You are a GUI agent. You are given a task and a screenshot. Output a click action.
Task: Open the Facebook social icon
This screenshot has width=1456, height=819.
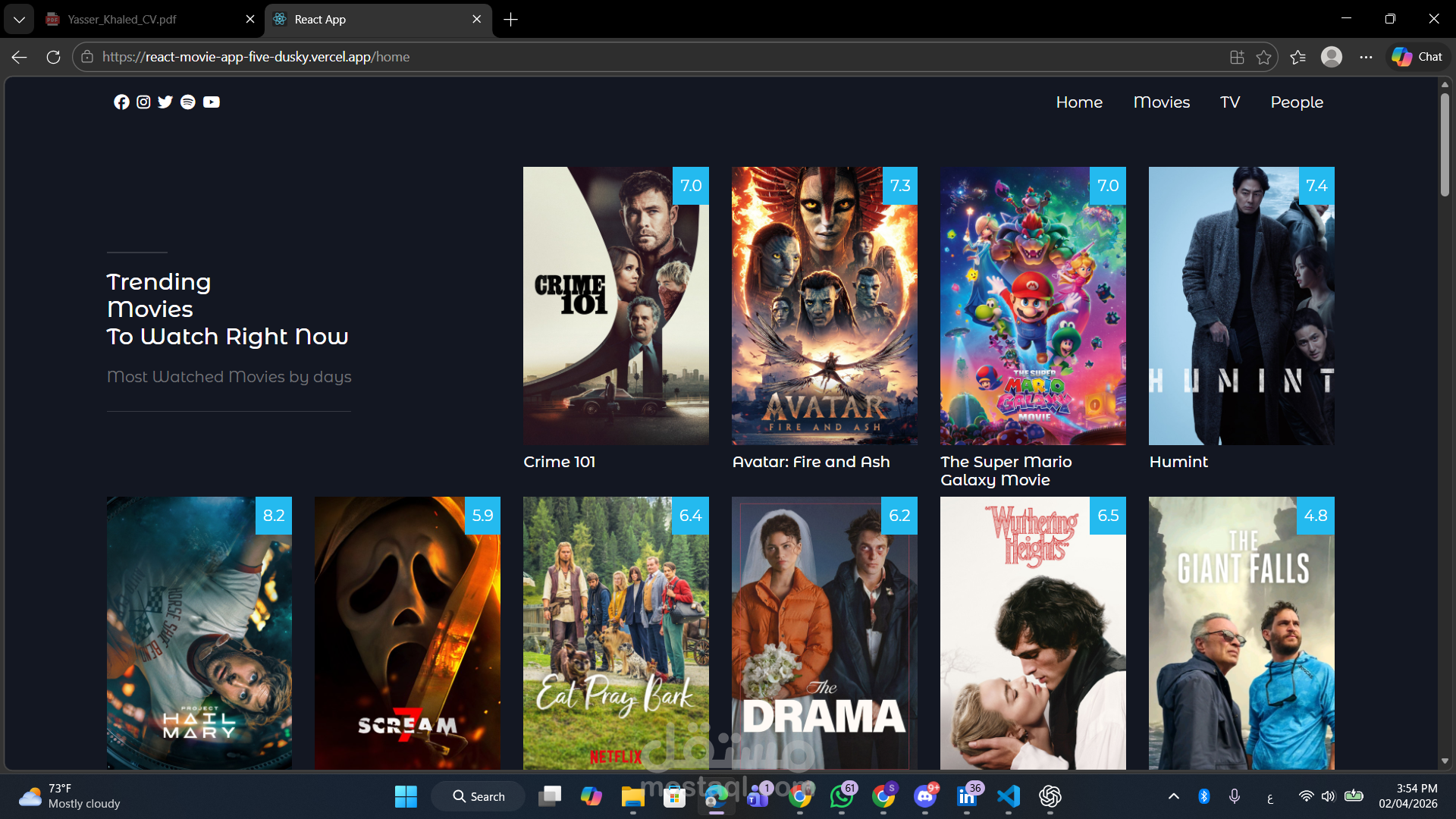[x=122, y=102]
